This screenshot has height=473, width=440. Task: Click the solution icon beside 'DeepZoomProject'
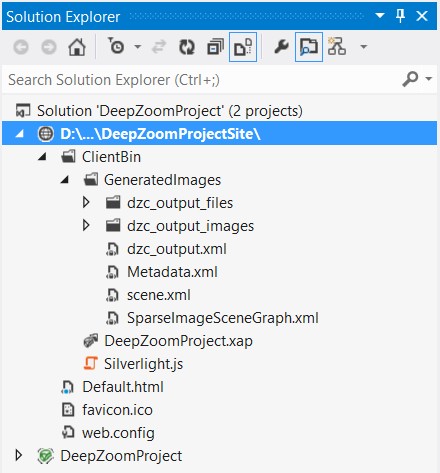point(23,111)
